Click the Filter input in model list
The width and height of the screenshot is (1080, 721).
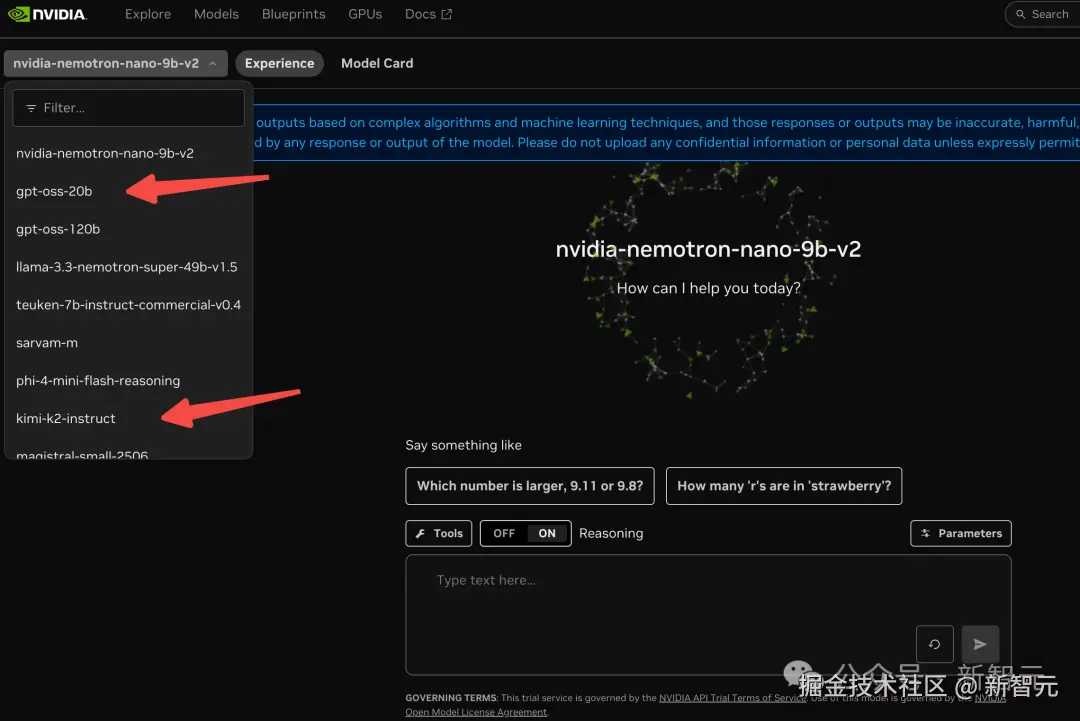click(129, 108)
